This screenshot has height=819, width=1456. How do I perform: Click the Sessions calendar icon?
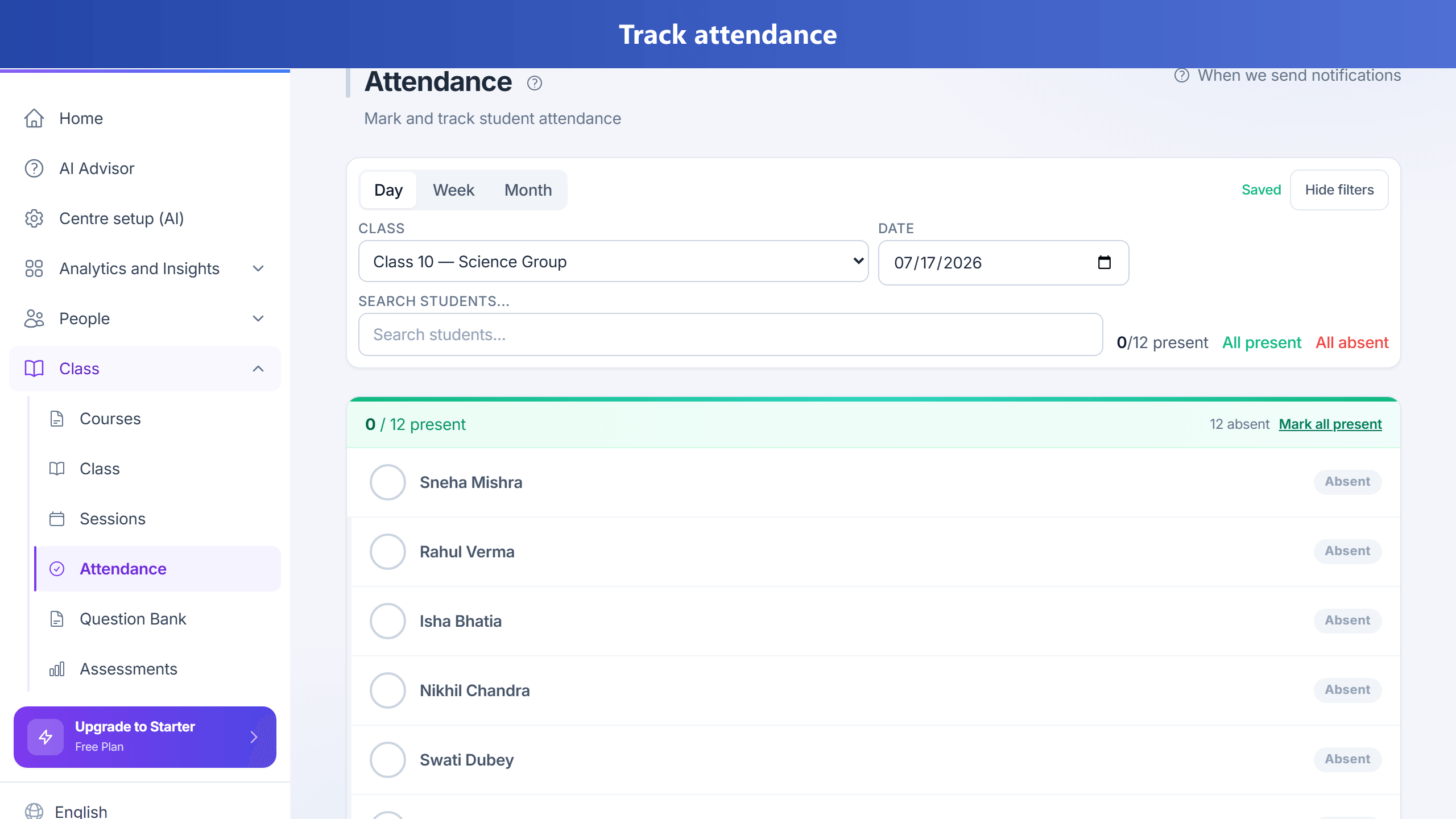57,519
